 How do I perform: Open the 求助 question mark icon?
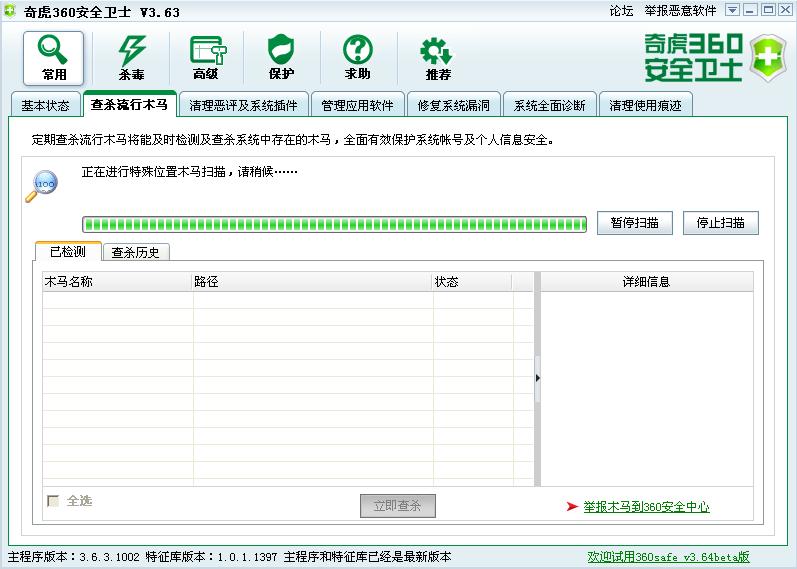coord(357,58)
